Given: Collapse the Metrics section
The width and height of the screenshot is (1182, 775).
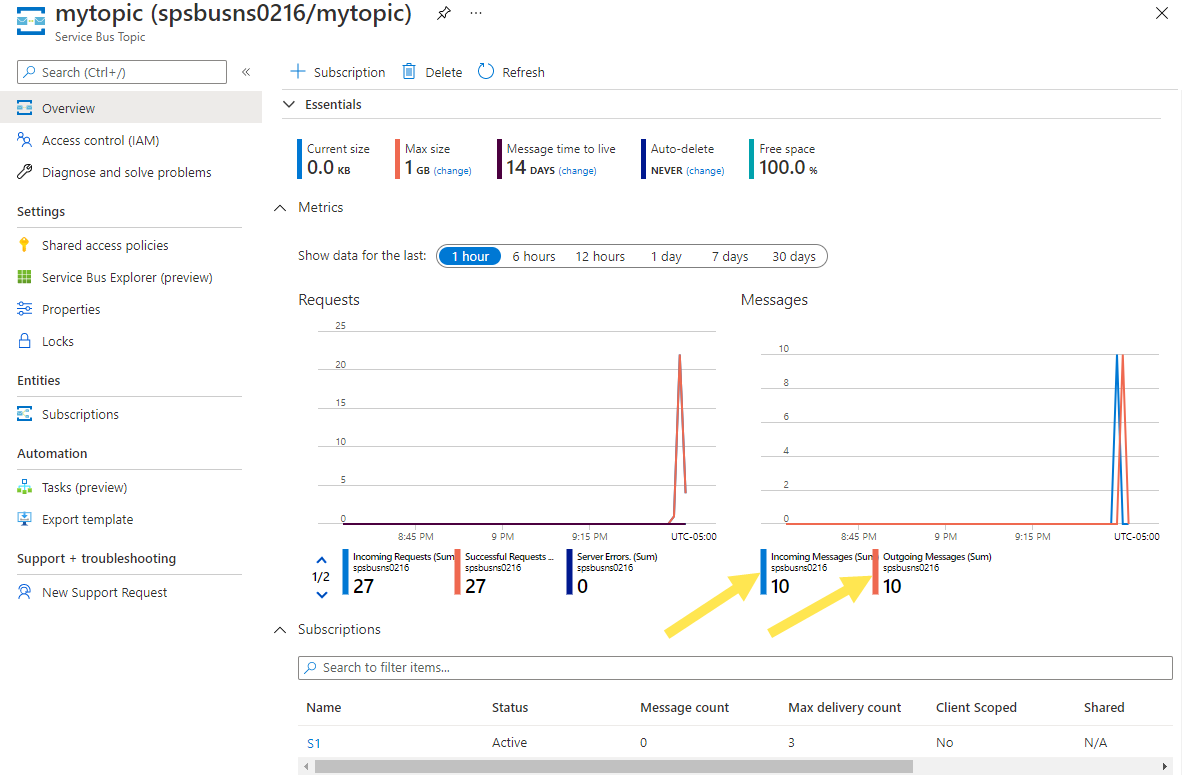Looking at the screenshot, I should click(281, 208).
